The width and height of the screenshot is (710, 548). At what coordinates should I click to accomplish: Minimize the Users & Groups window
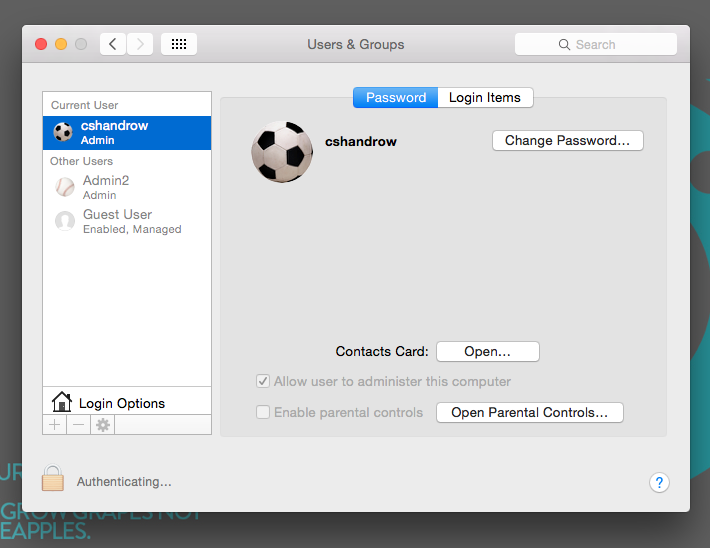click(x=61, y=44)
